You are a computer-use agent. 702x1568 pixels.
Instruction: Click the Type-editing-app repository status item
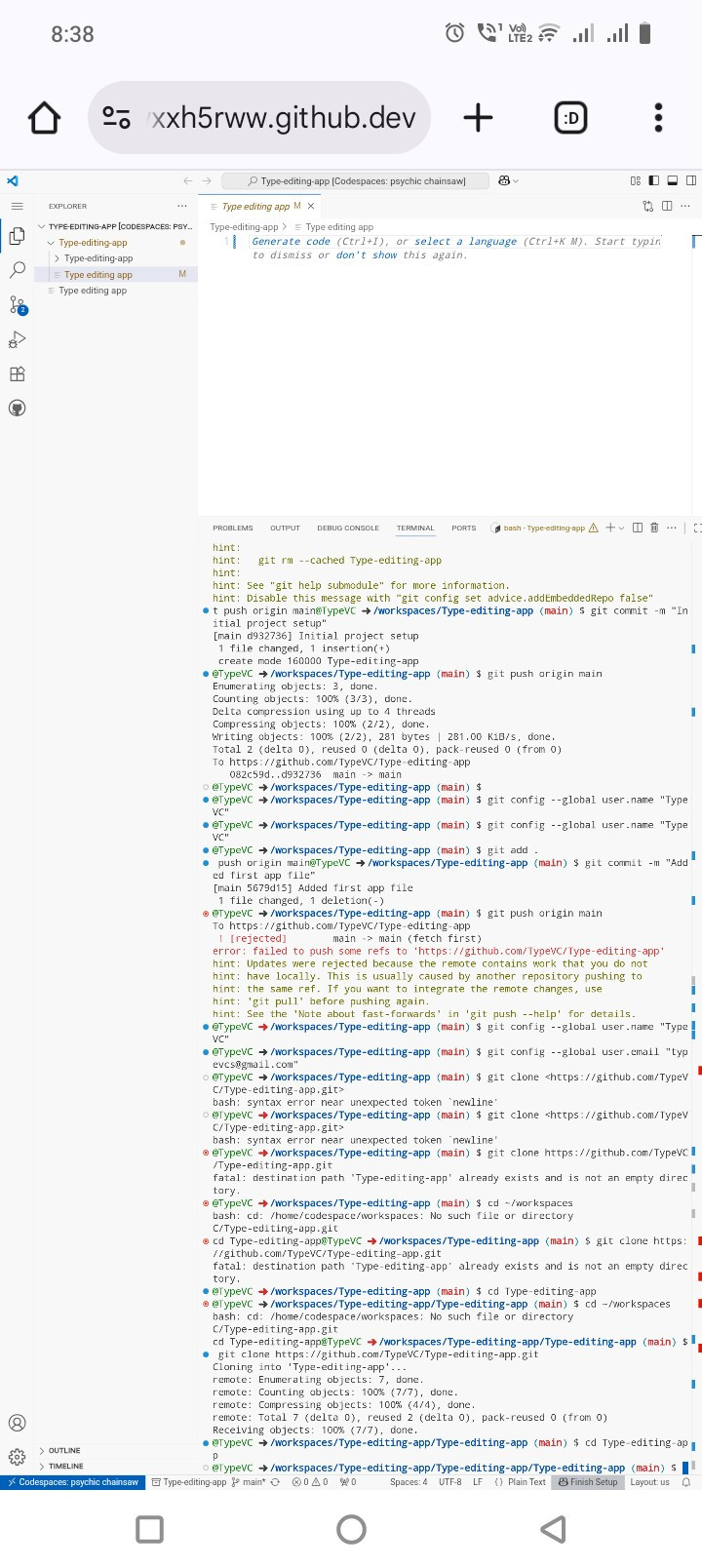pyautogui.click(x=189, y=1482)
